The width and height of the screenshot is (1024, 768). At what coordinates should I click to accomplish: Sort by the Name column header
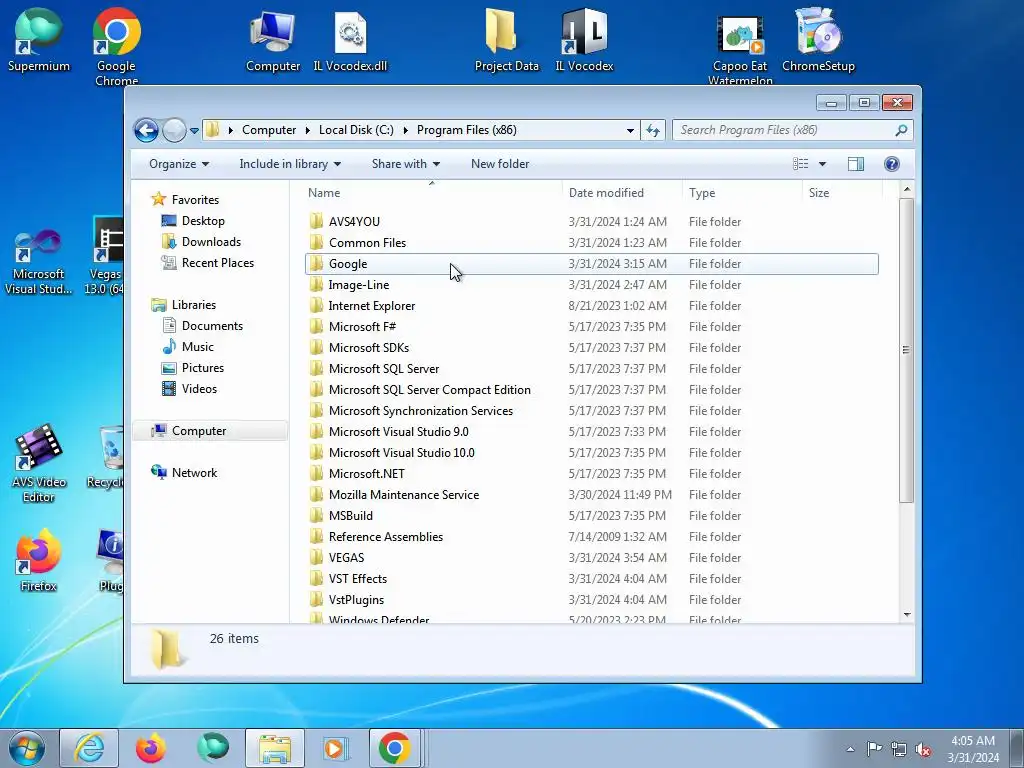click(431, 193)
